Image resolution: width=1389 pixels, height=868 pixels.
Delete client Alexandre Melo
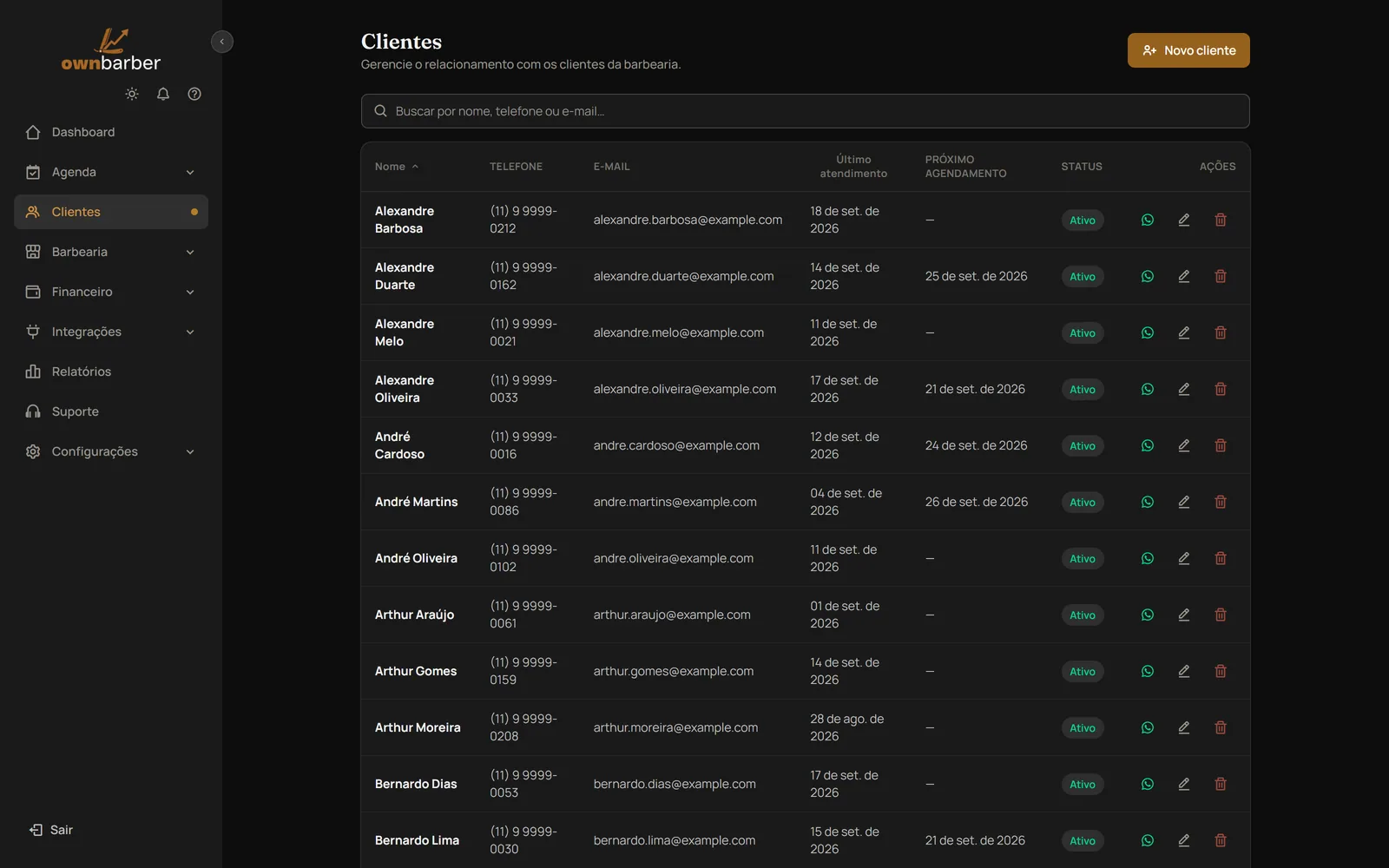click(1221, 332)
